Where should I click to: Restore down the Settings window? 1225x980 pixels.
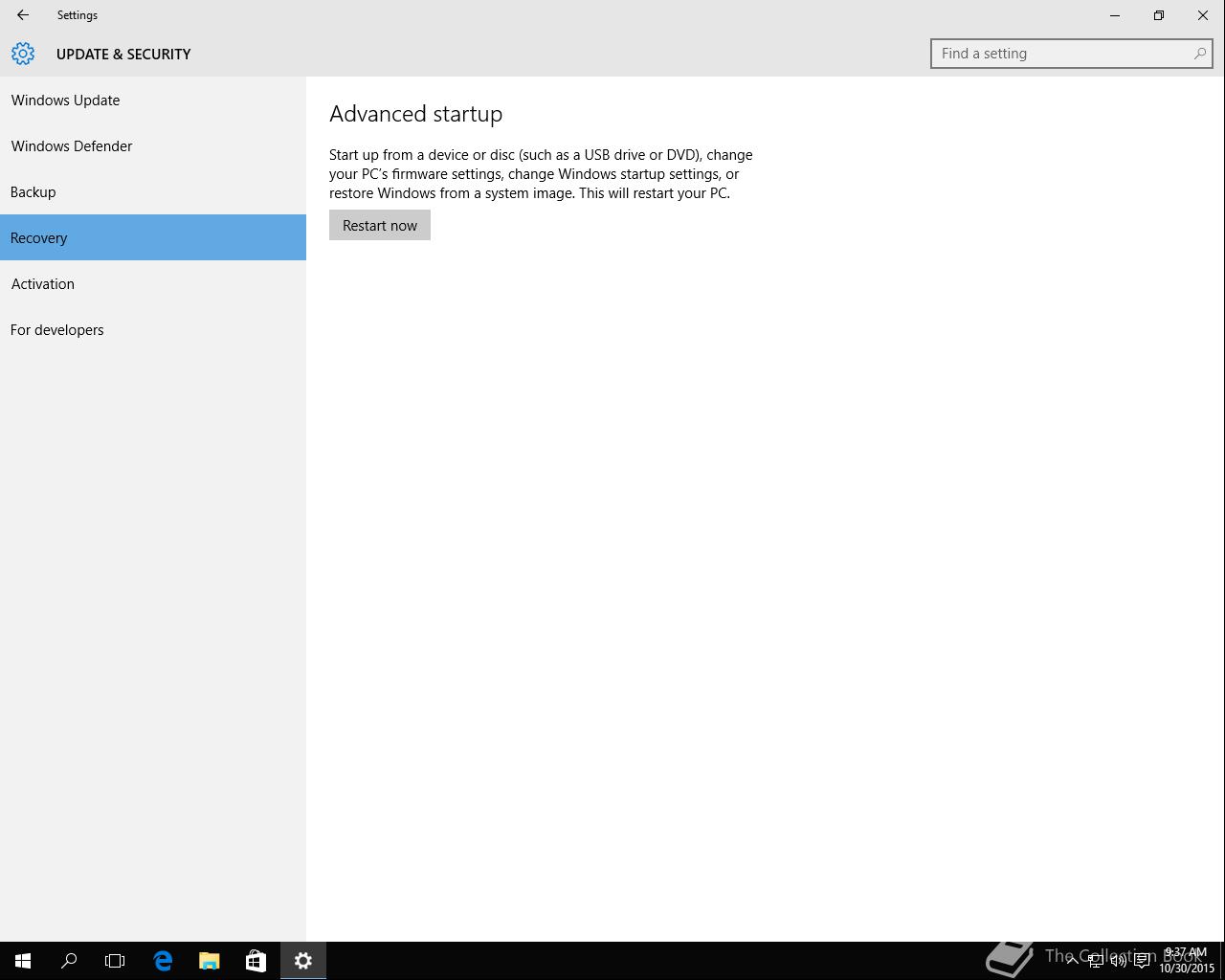tap(1159, 15)
